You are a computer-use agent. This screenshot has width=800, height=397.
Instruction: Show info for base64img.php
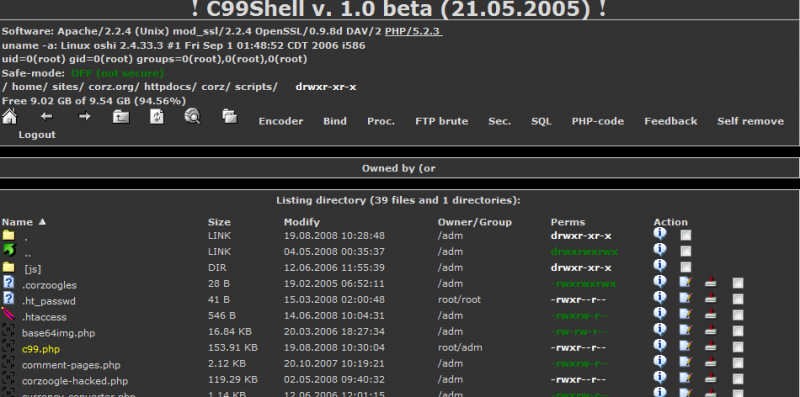(660, 330)
